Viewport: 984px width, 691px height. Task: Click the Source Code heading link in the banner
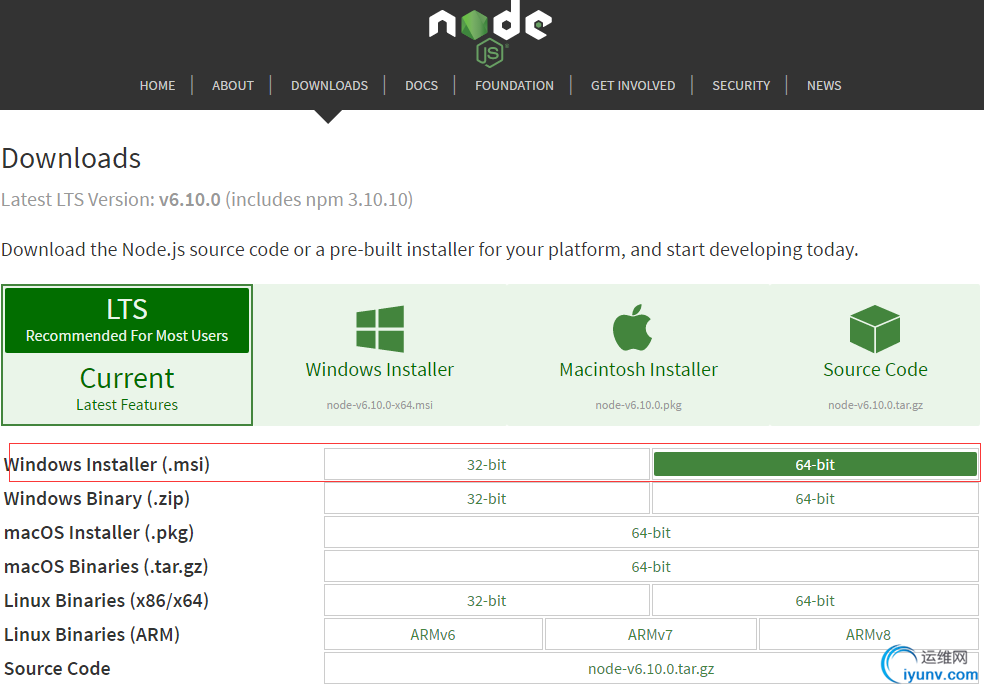[x=875, y=370]
